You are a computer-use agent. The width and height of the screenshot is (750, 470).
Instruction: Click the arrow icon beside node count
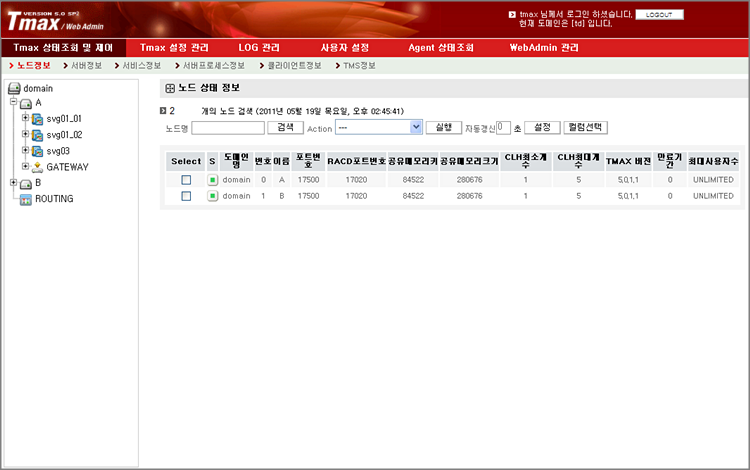pyautogui.click(x=163, y=111)
